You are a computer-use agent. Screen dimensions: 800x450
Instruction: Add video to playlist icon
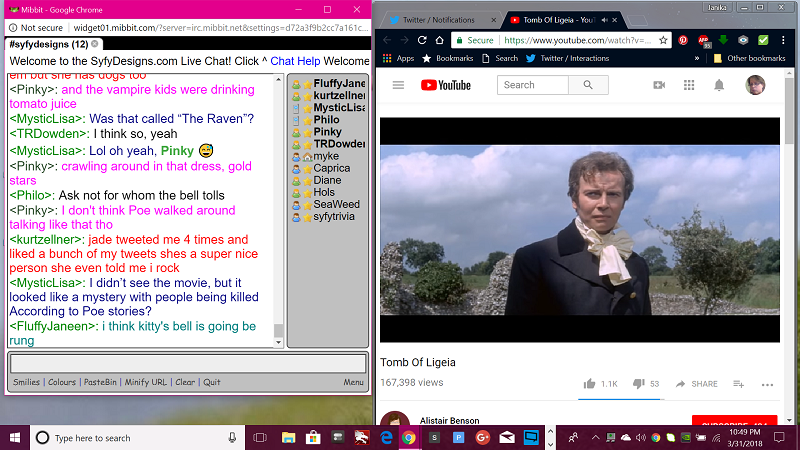[738, 384]
